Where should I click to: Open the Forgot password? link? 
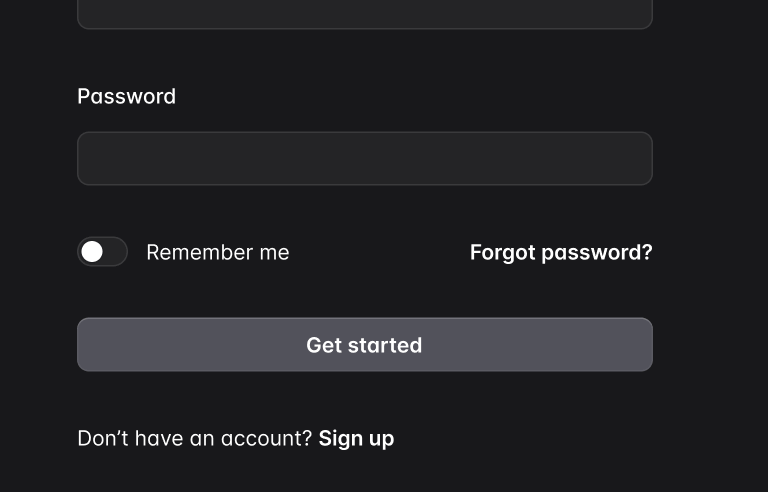[560, 252]
